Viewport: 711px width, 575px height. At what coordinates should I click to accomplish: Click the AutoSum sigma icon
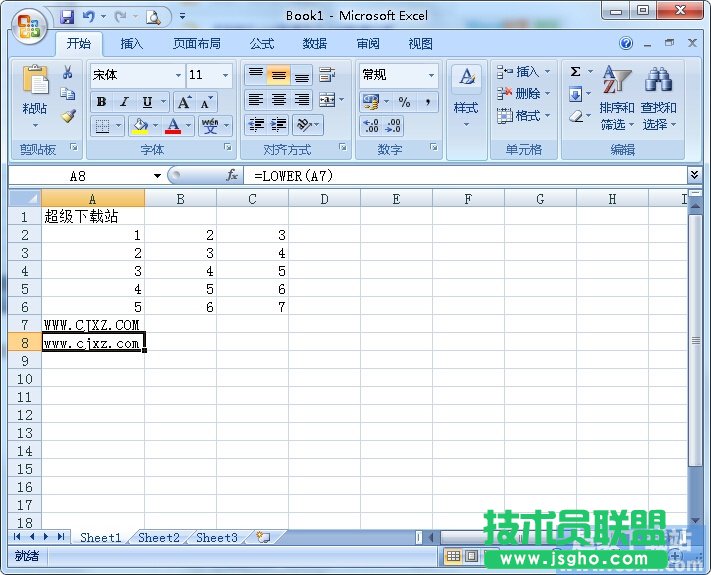[576, 72]
